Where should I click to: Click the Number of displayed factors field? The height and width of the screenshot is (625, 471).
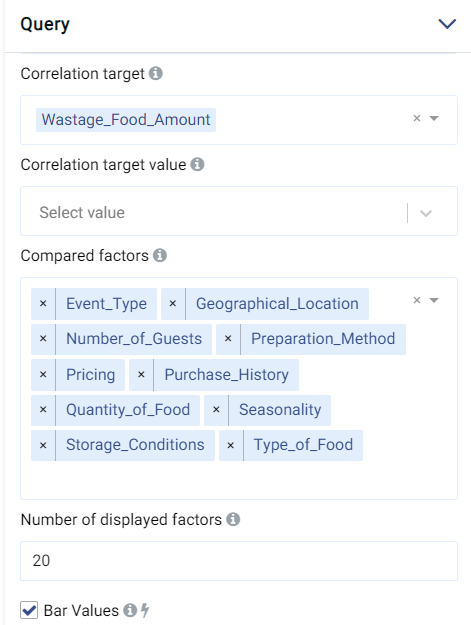point(239,561)
